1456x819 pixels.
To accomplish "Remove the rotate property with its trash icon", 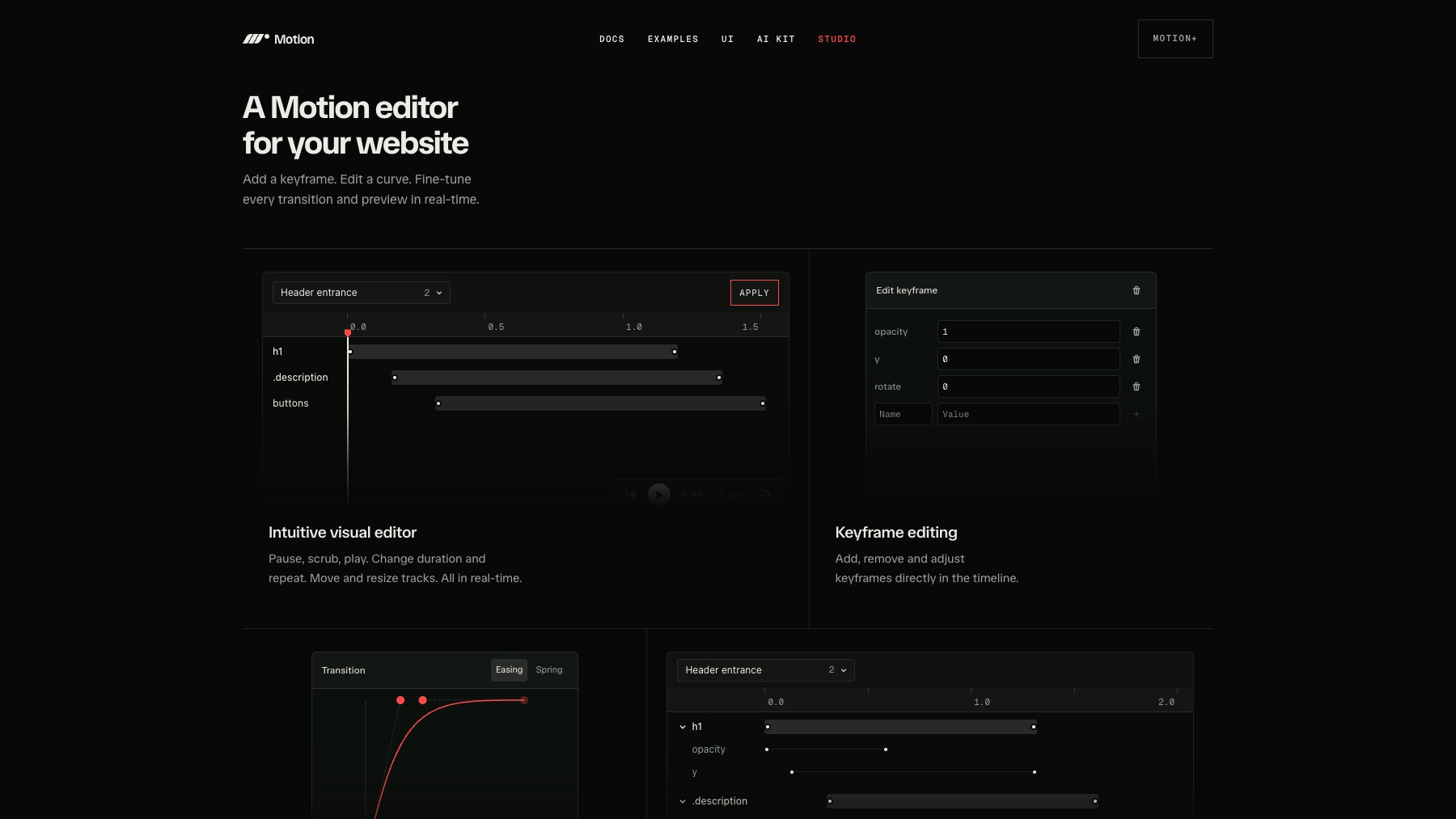I will 1136,386.
